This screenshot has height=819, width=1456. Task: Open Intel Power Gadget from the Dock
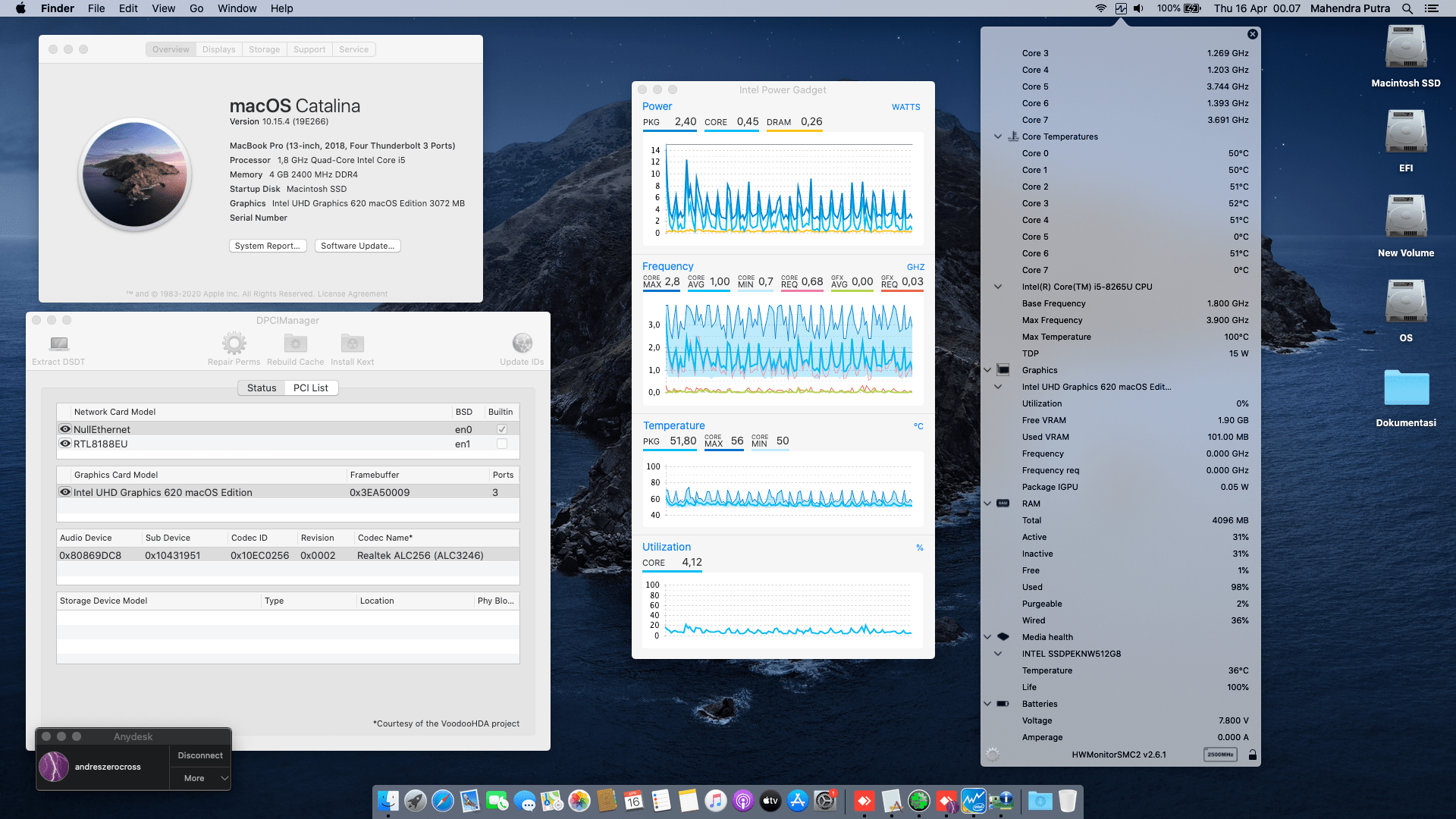(973, 801)
